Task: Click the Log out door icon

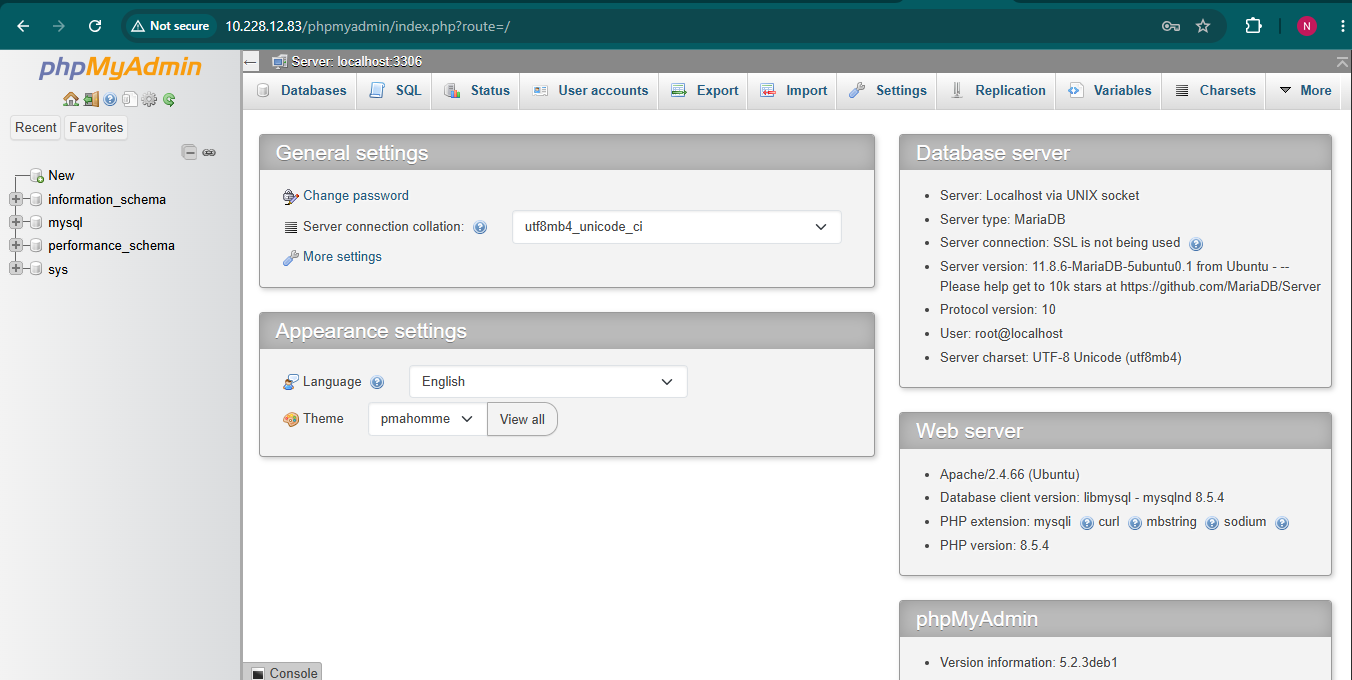Action: 91,99
